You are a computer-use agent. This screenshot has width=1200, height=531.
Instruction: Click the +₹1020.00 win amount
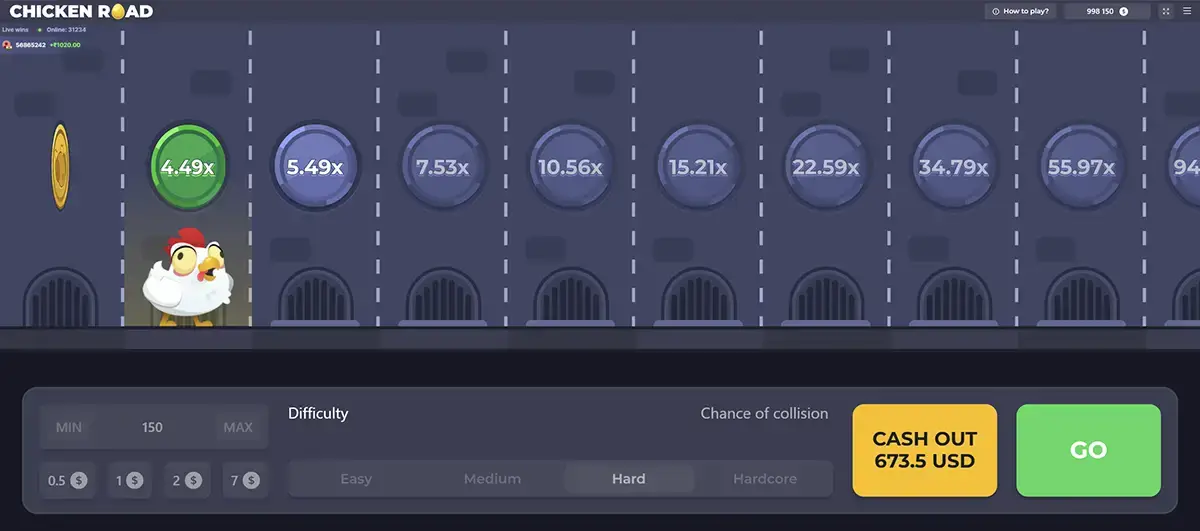(x=64, y=45)
